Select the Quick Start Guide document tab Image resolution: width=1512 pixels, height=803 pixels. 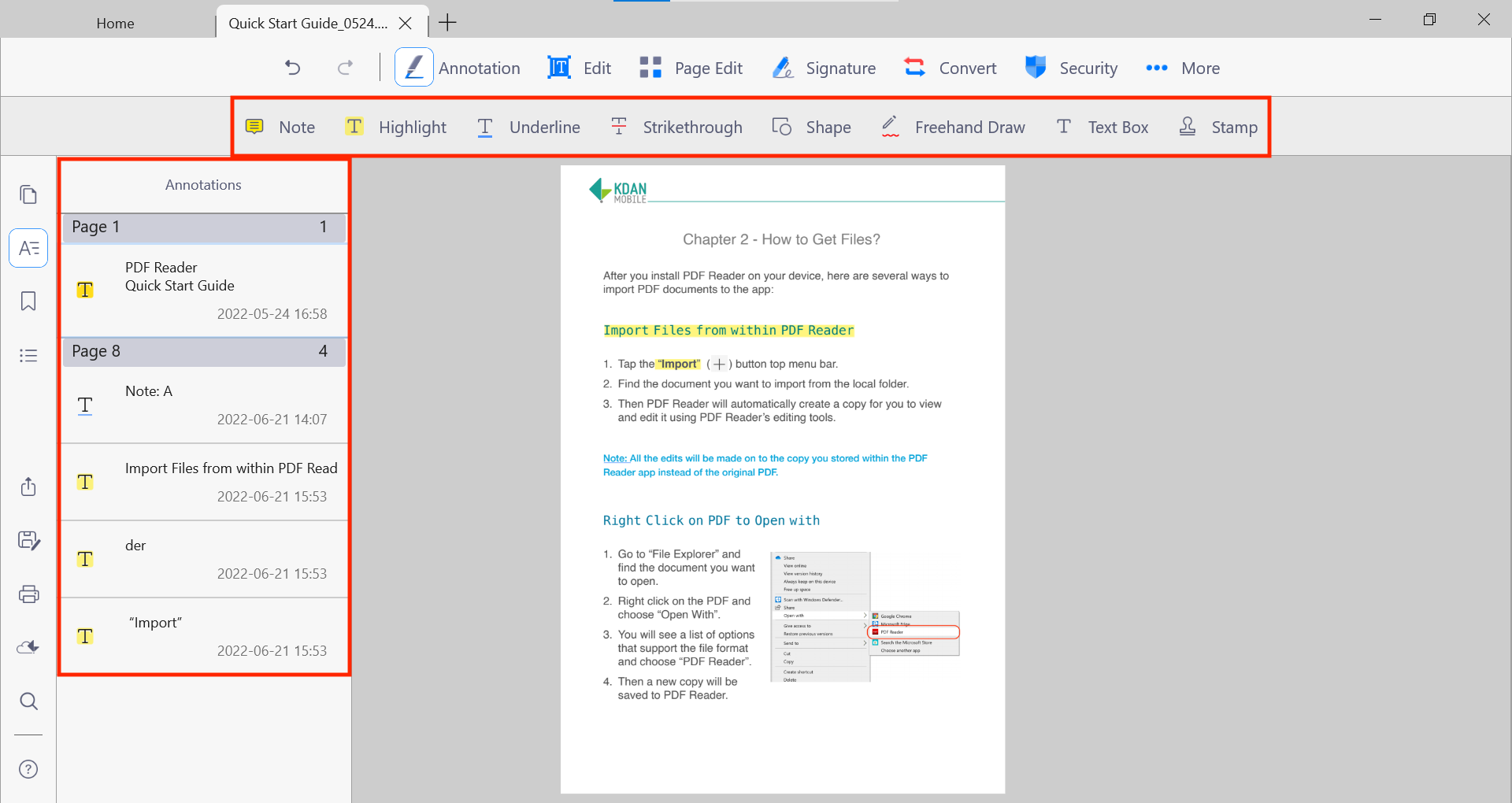pos(308,24)
